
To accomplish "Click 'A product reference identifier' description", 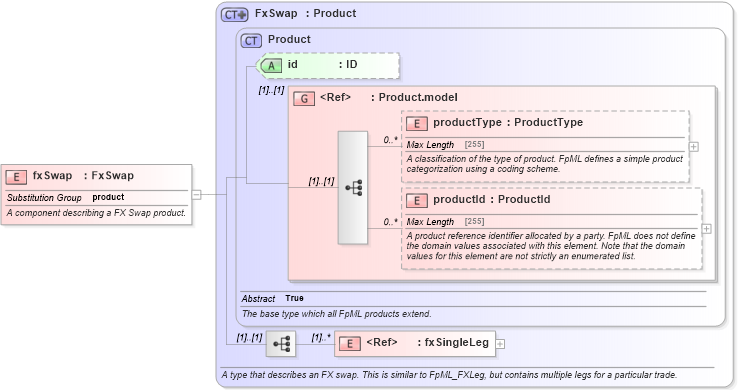I will [551, 246].
